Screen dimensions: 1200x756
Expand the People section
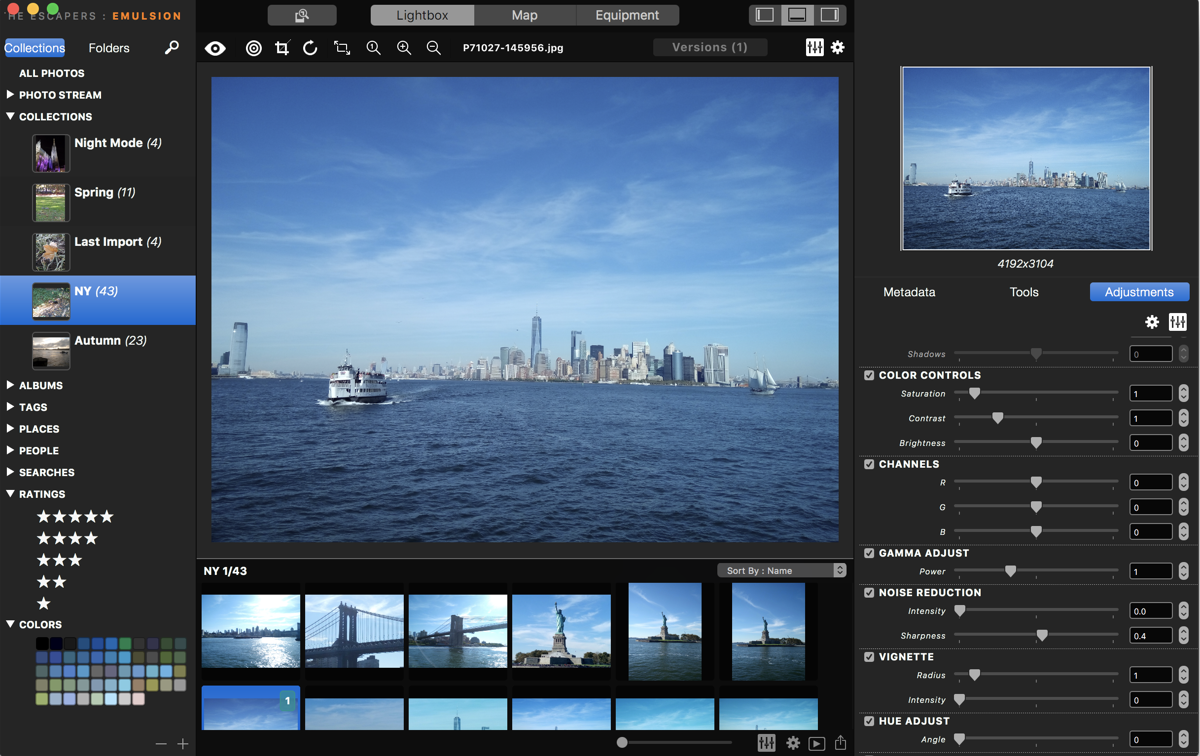tap(10, 450)
